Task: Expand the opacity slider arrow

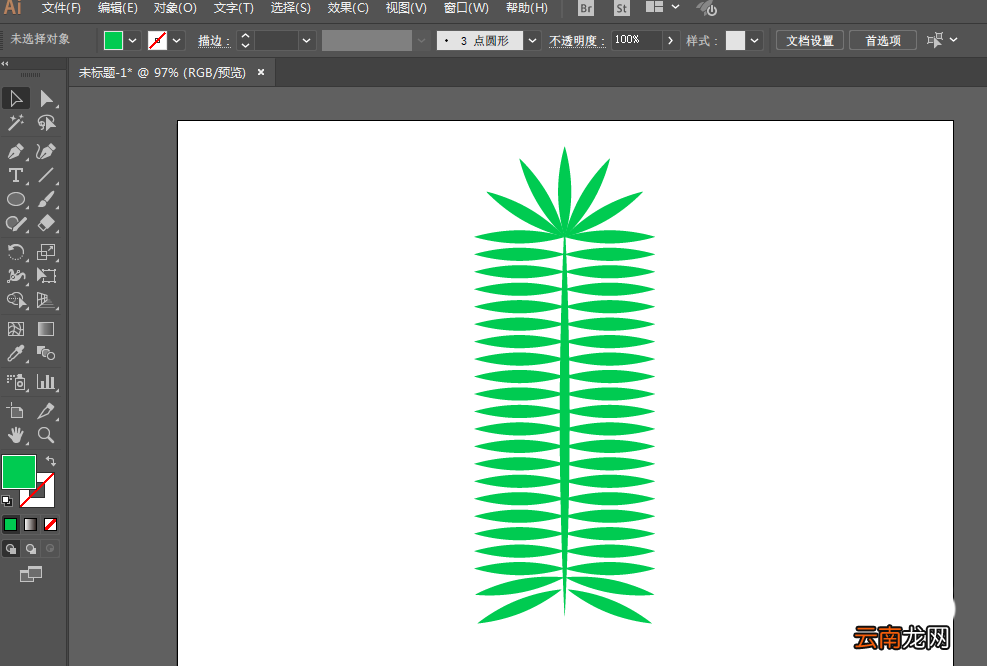Action: point(670,41)
